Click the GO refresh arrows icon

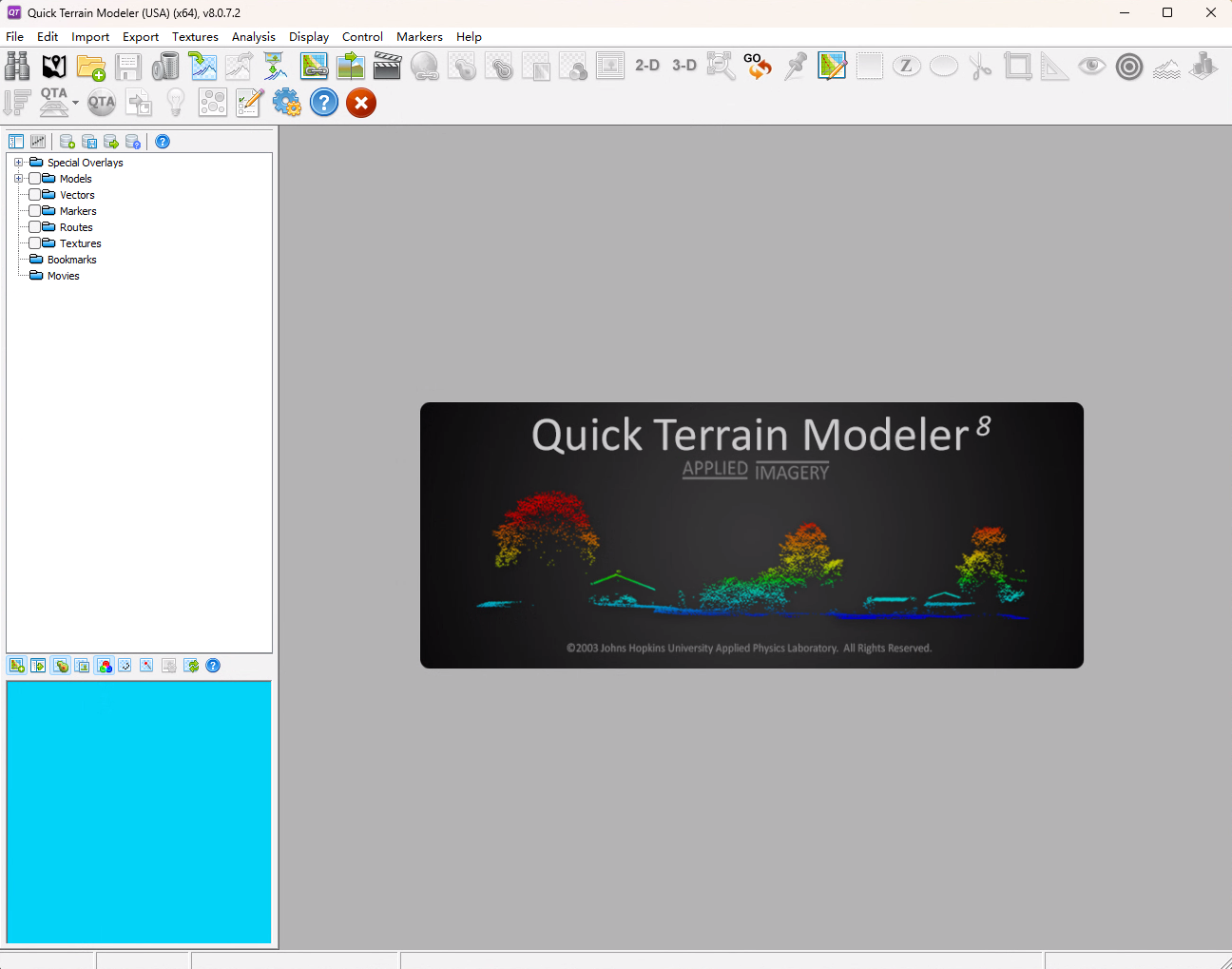click(758, 66)
